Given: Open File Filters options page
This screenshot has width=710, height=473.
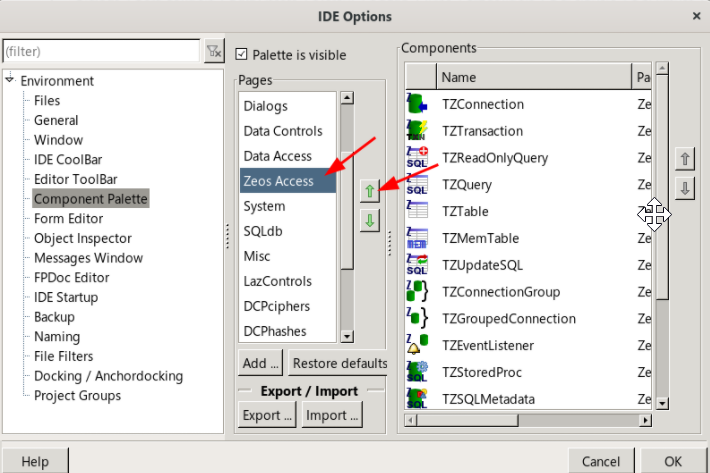Looking at the screenshot, I should [x=63, y=356].
